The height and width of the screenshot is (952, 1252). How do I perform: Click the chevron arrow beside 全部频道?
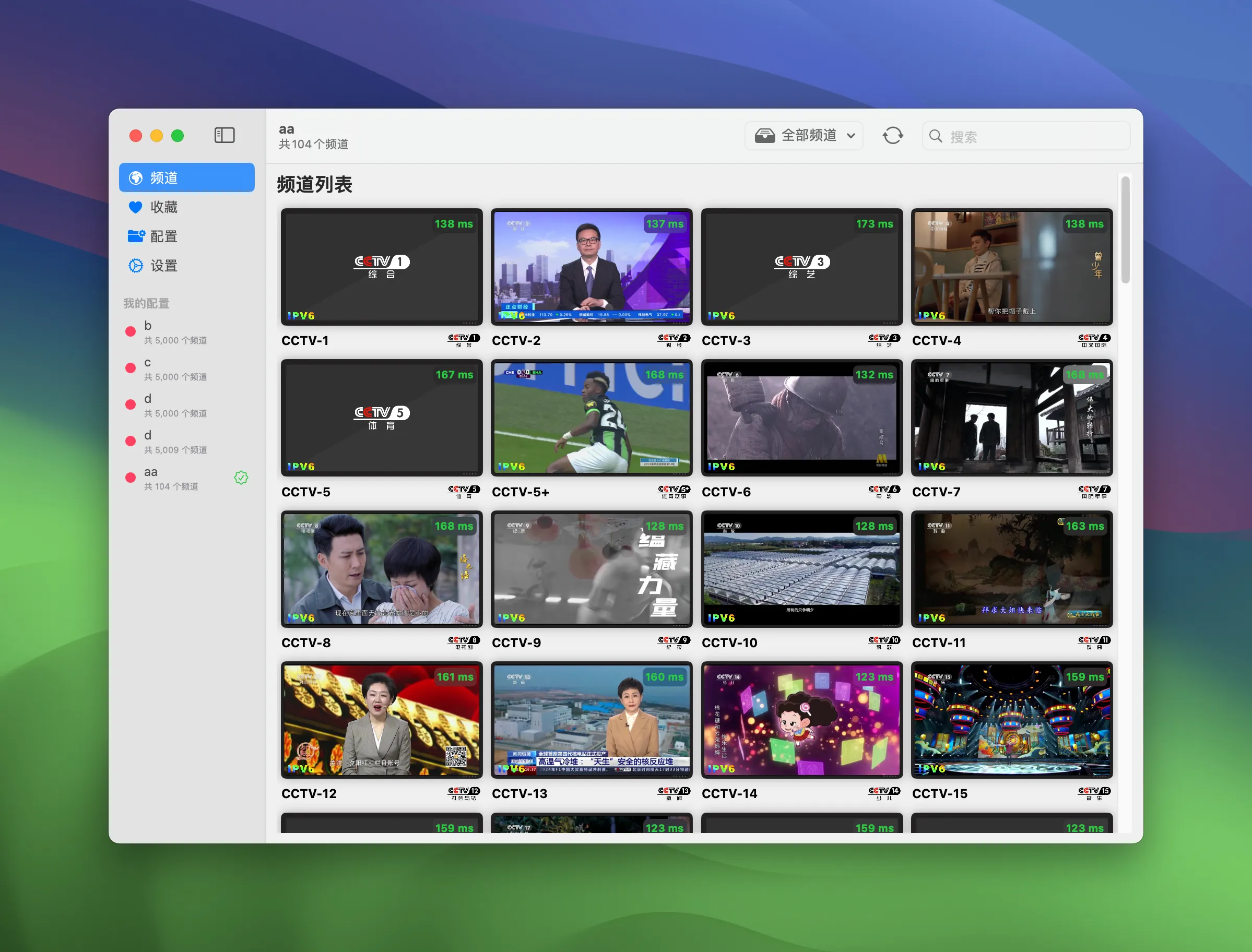pyautogui.click(x=851, y=136)
